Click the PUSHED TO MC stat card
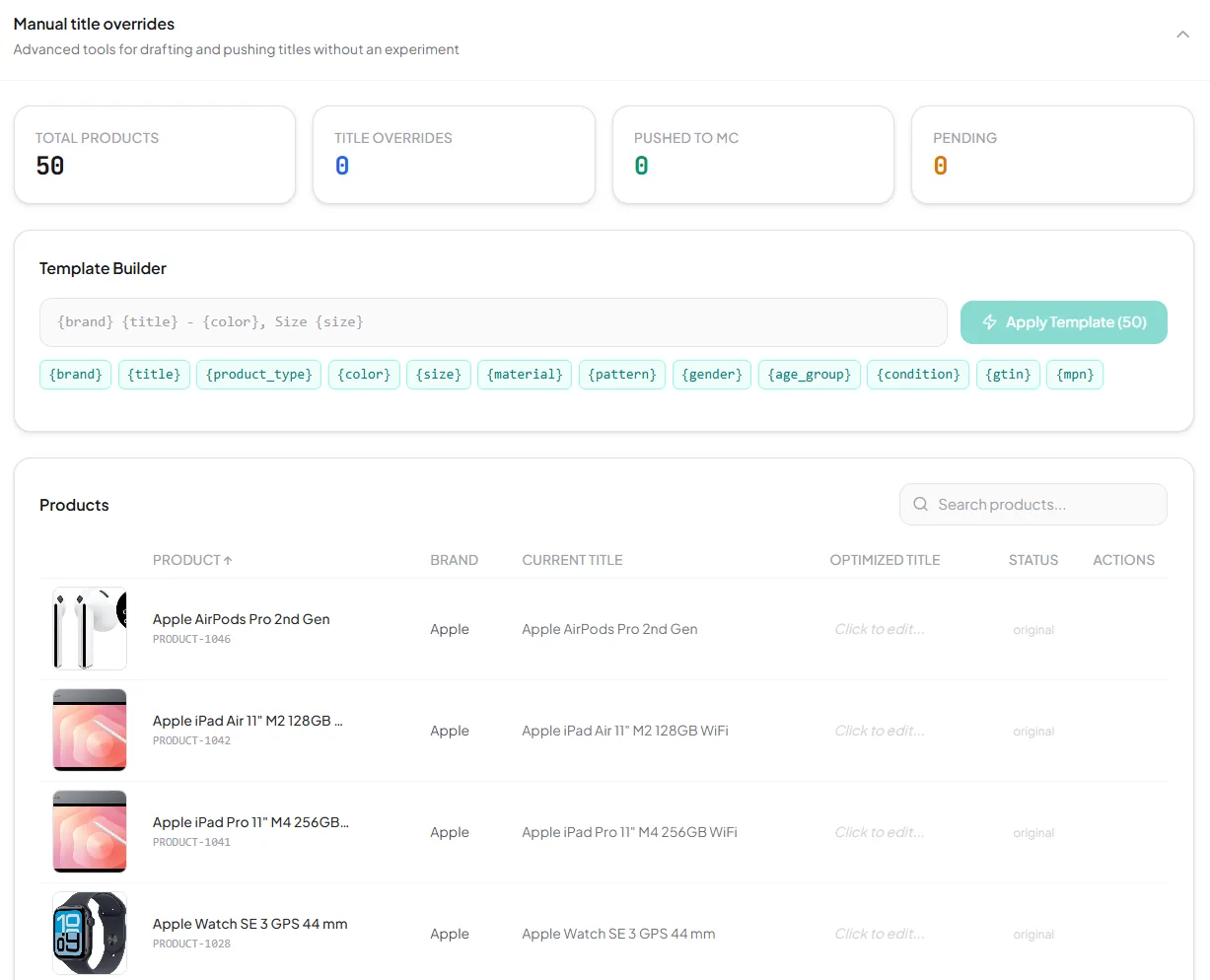1210x980 pixels. [753, 155]
